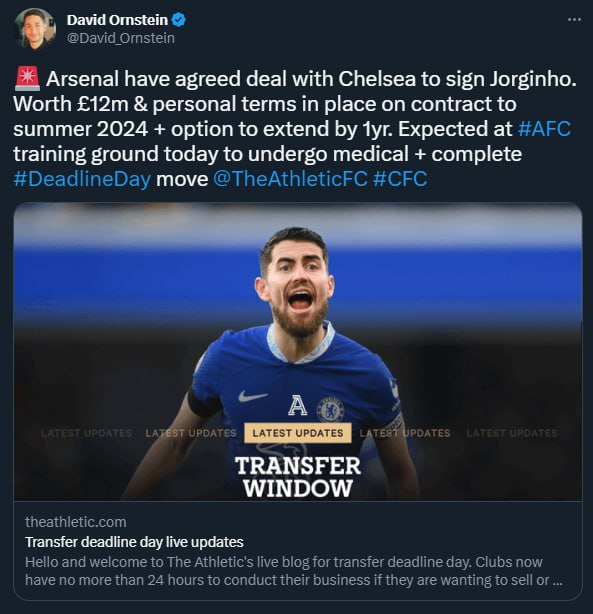Image resolution: width=593 pixels, height=614 pixels.
Task: Open the Jorginho article preview image
Action: click(298, 351)
